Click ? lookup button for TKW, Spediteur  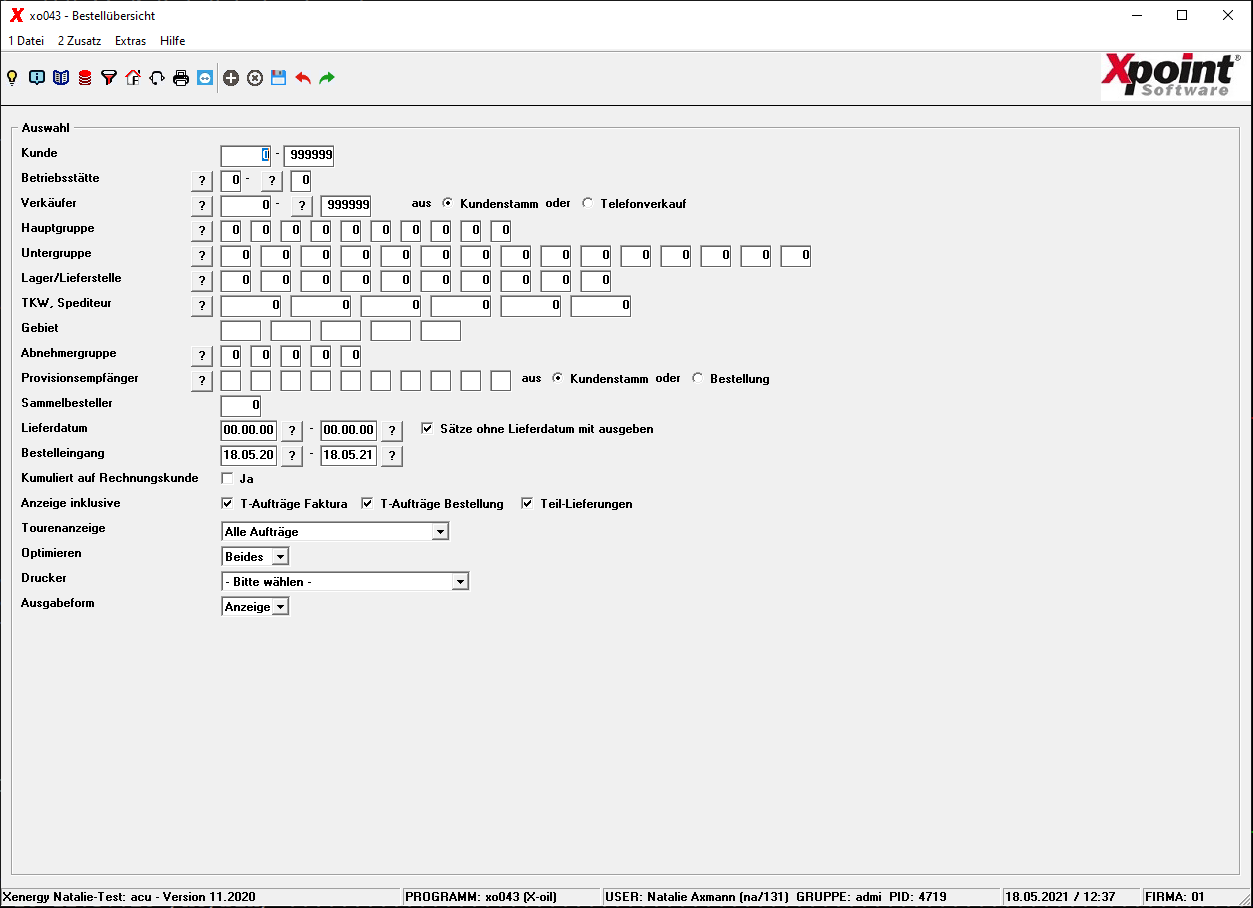coord(202,306)
